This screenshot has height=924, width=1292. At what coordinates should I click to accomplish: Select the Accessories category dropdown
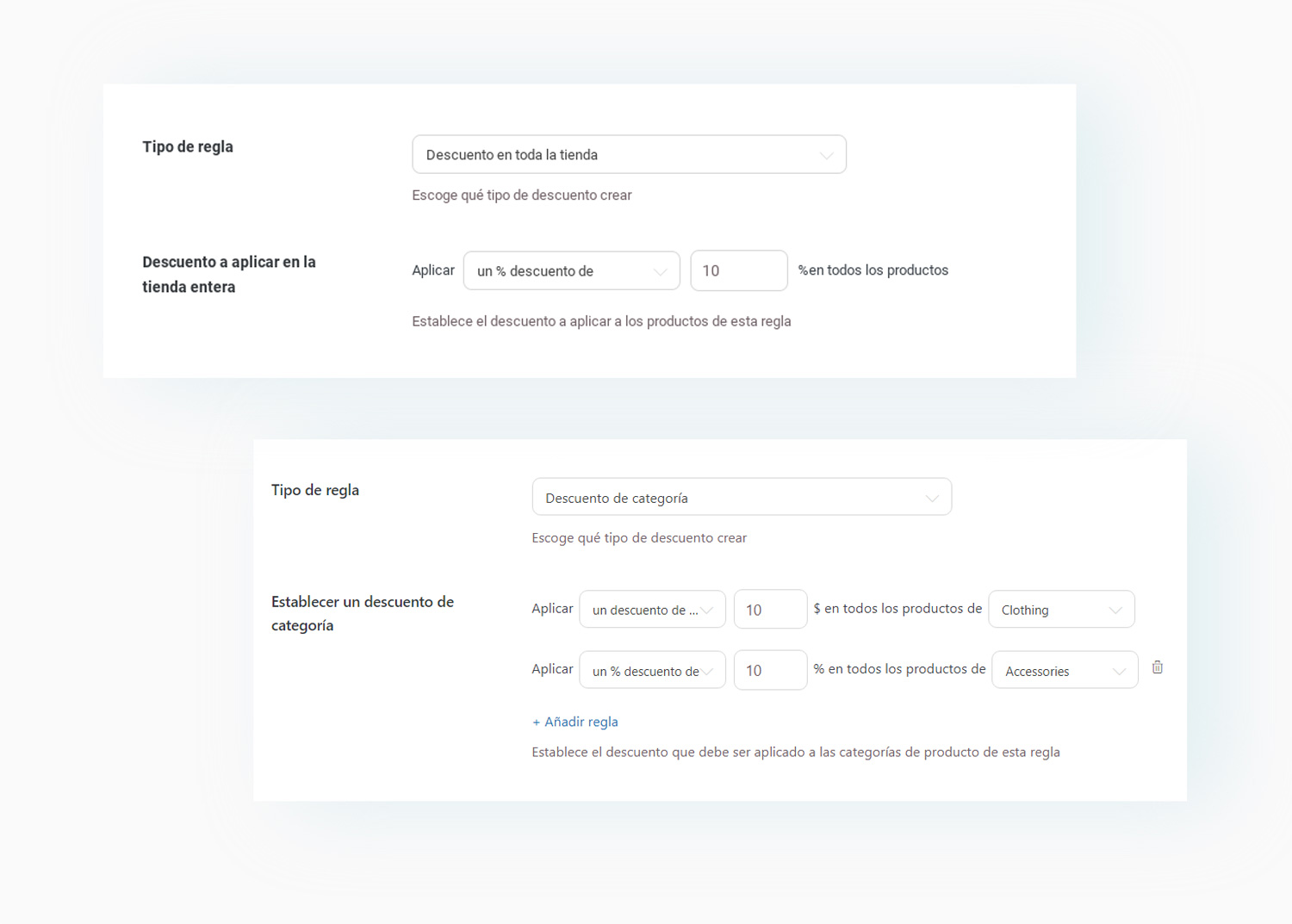click(1054, 671)
